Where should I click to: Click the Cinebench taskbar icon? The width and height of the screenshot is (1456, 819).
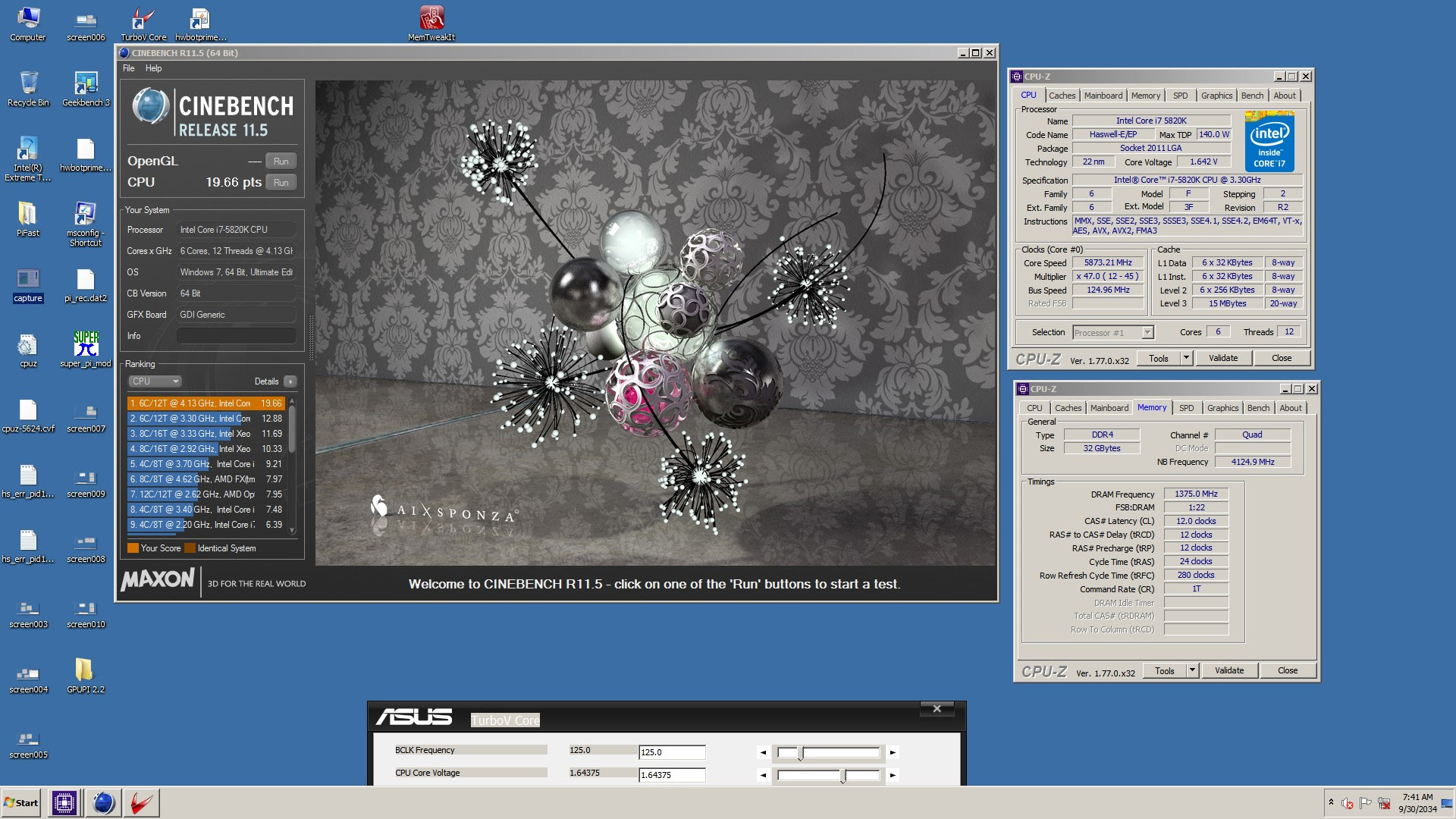pos(103,802)
